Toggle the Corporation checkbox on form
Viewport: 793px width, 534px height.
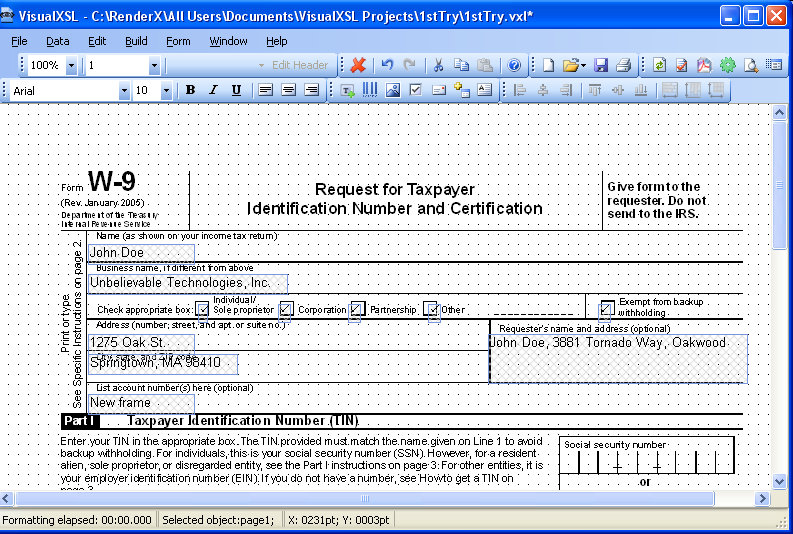285,308
